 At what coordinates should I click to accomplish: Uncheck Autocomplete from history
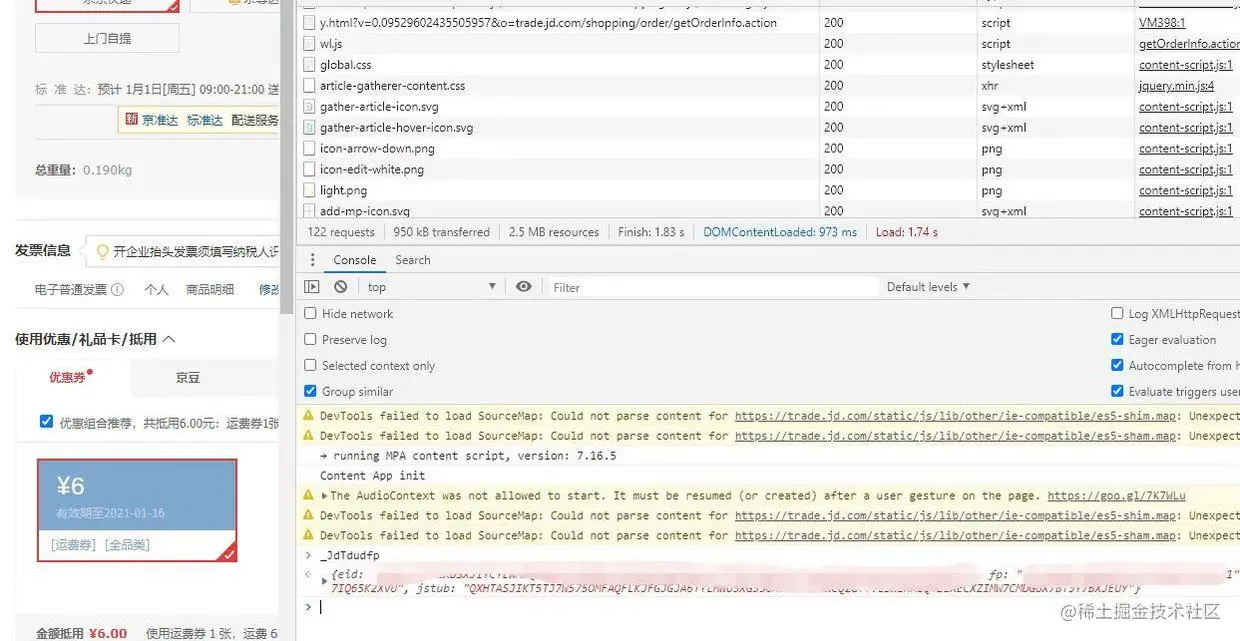click(x=1118, y=366)
